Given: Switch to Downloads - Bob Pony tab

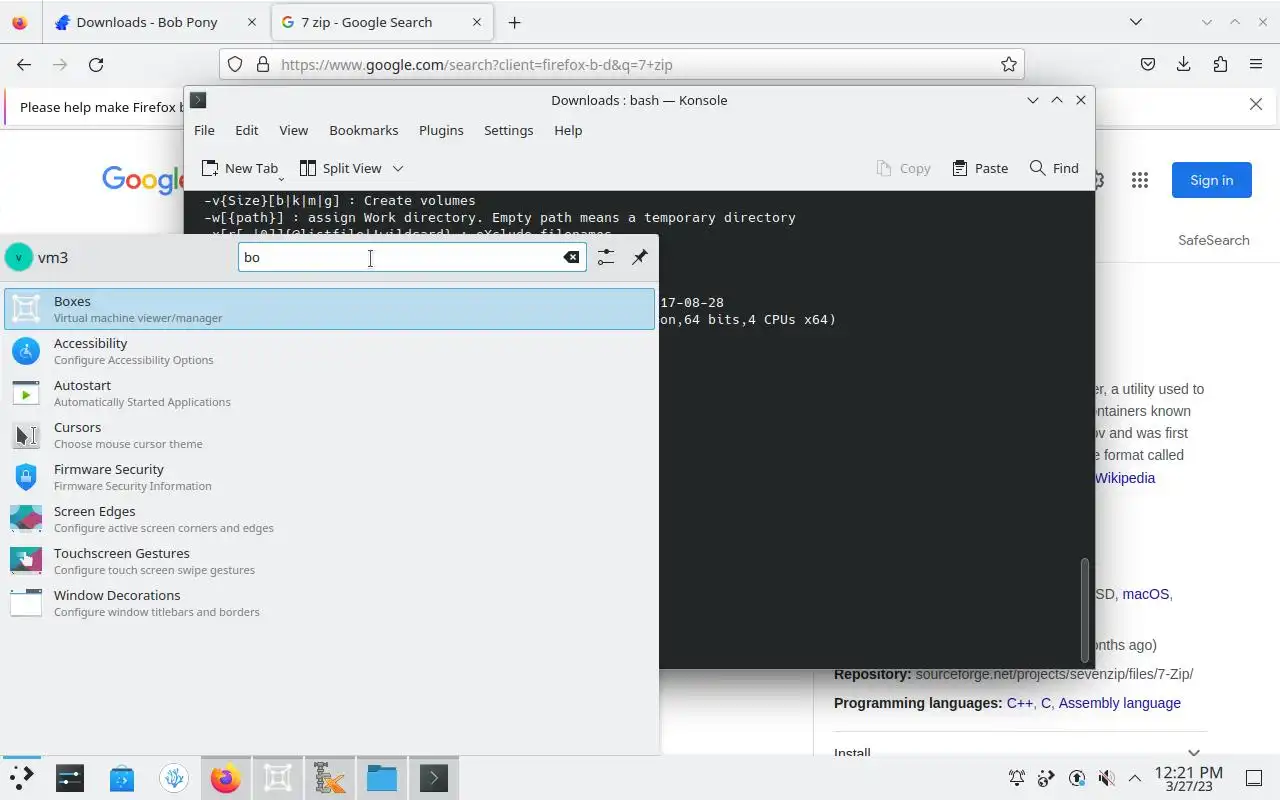Looking at the screenshot, I should coord(147,22).
